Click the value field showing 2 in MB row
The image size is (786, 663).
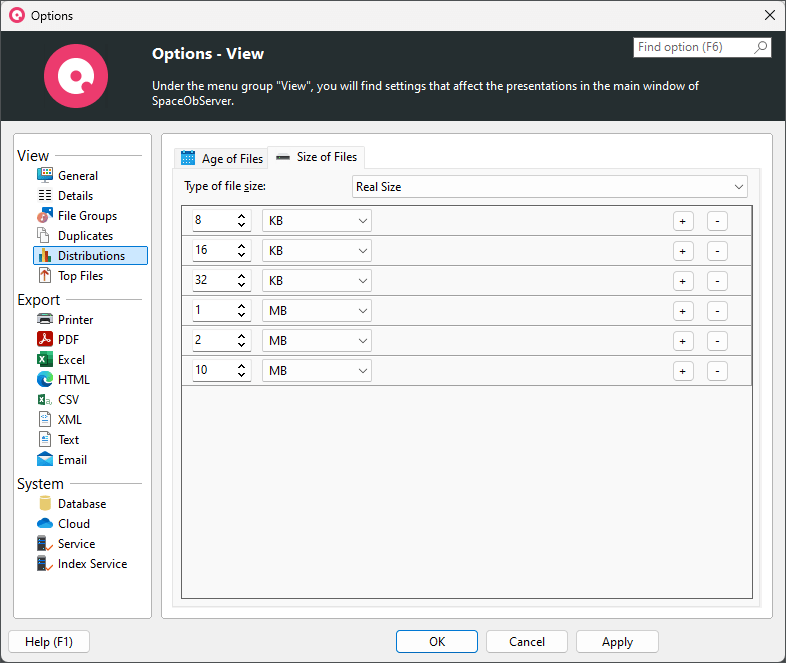tap(212, 341)
